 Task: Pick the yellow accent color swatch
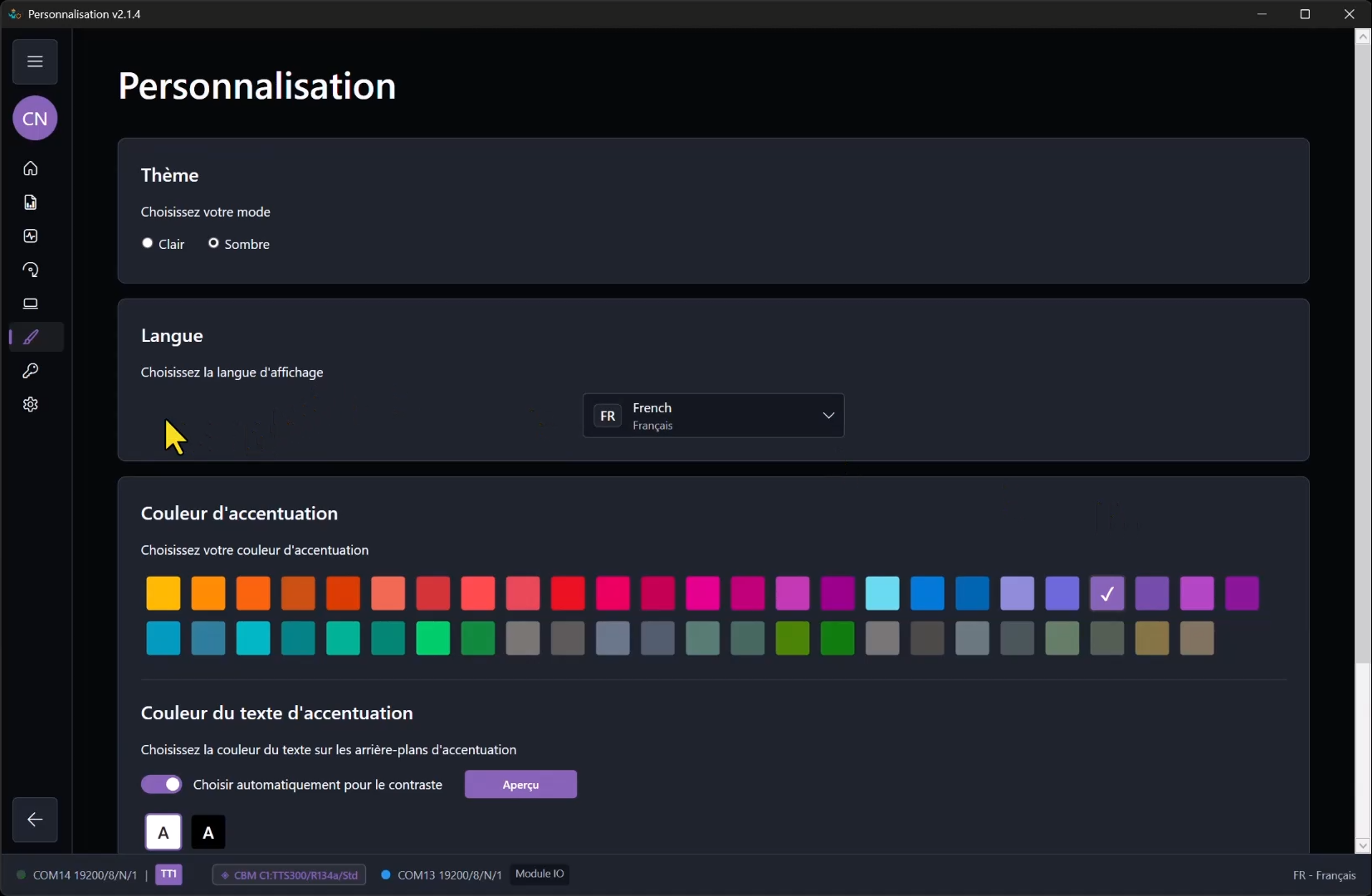[x=164, y=593]
